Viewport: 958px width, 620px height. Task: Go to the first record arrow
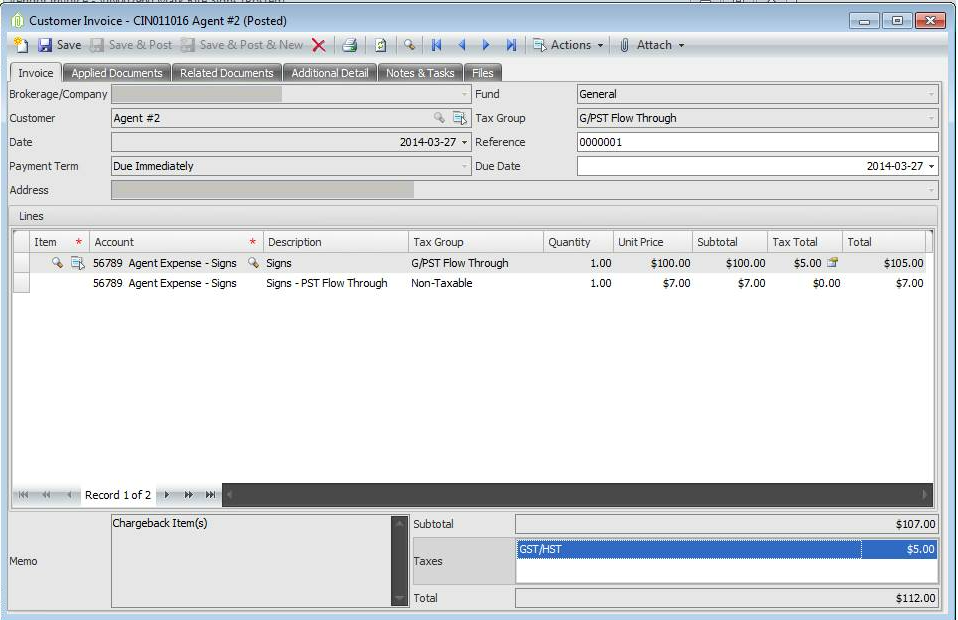[436, 45]
